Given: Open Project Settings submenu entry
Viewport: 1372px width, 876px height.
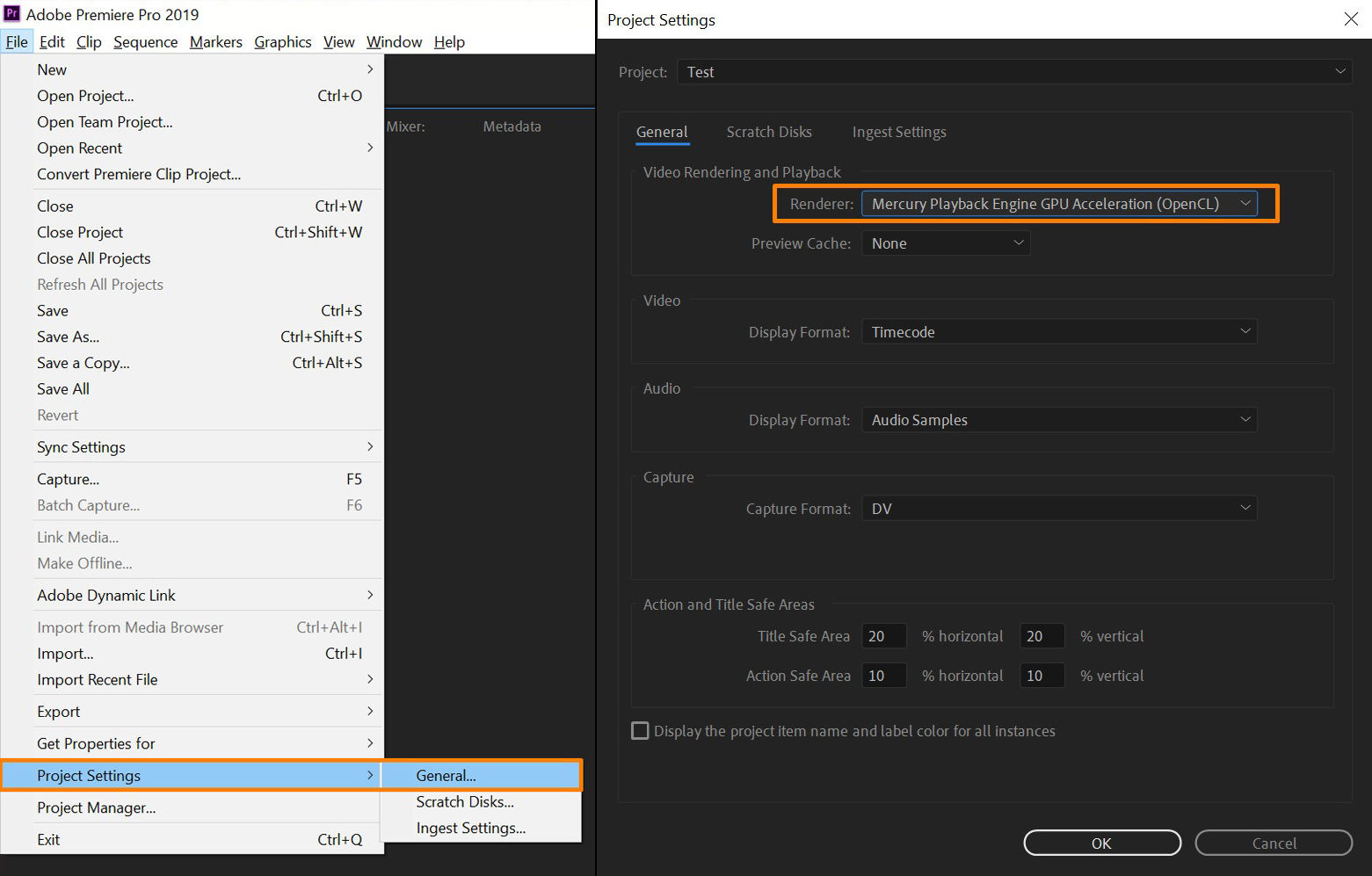Looking at the screenshot, I should (x=192, y=776).
